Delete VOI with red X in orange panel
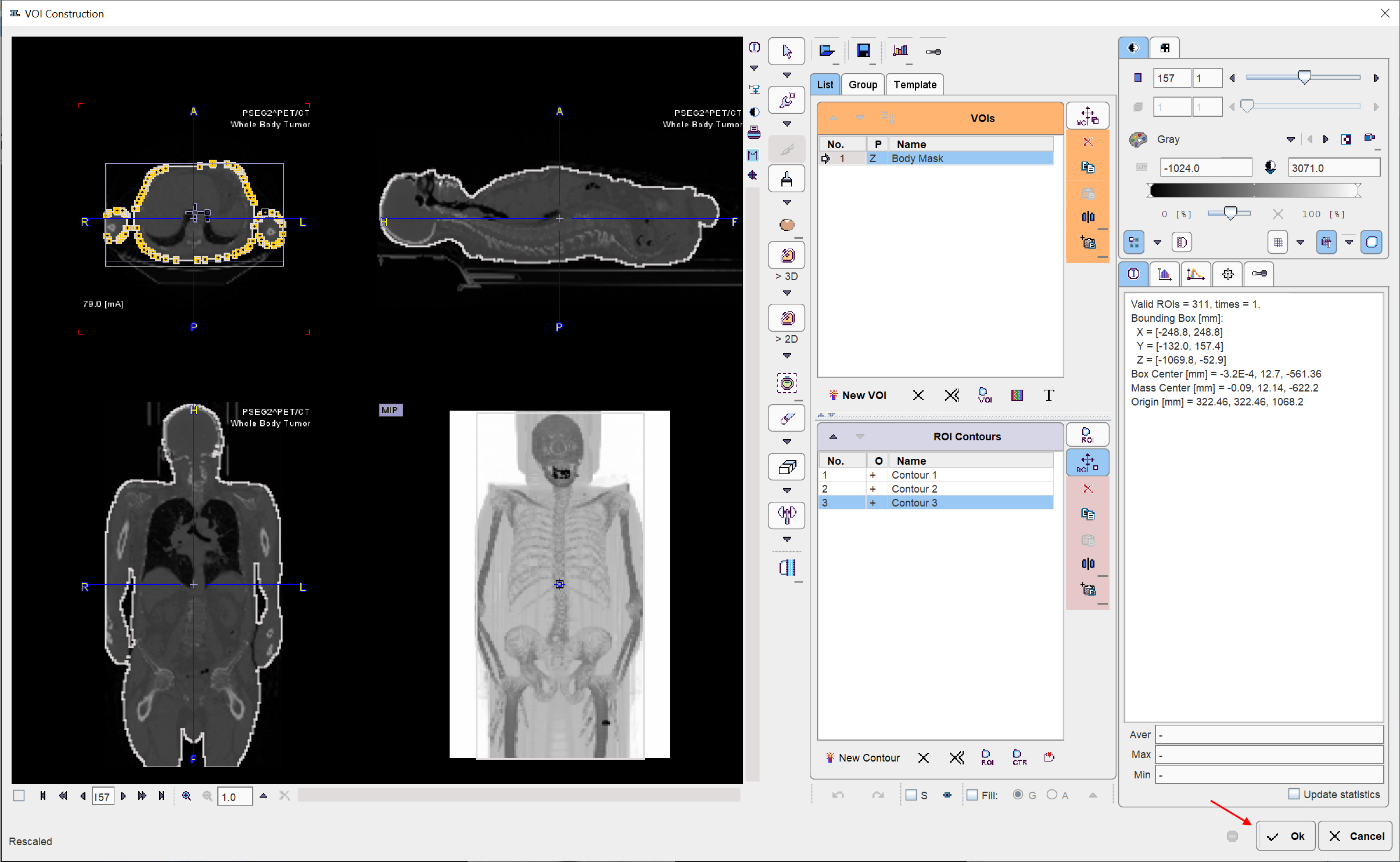This screenshot has height=862, width=1400. 1088,142
